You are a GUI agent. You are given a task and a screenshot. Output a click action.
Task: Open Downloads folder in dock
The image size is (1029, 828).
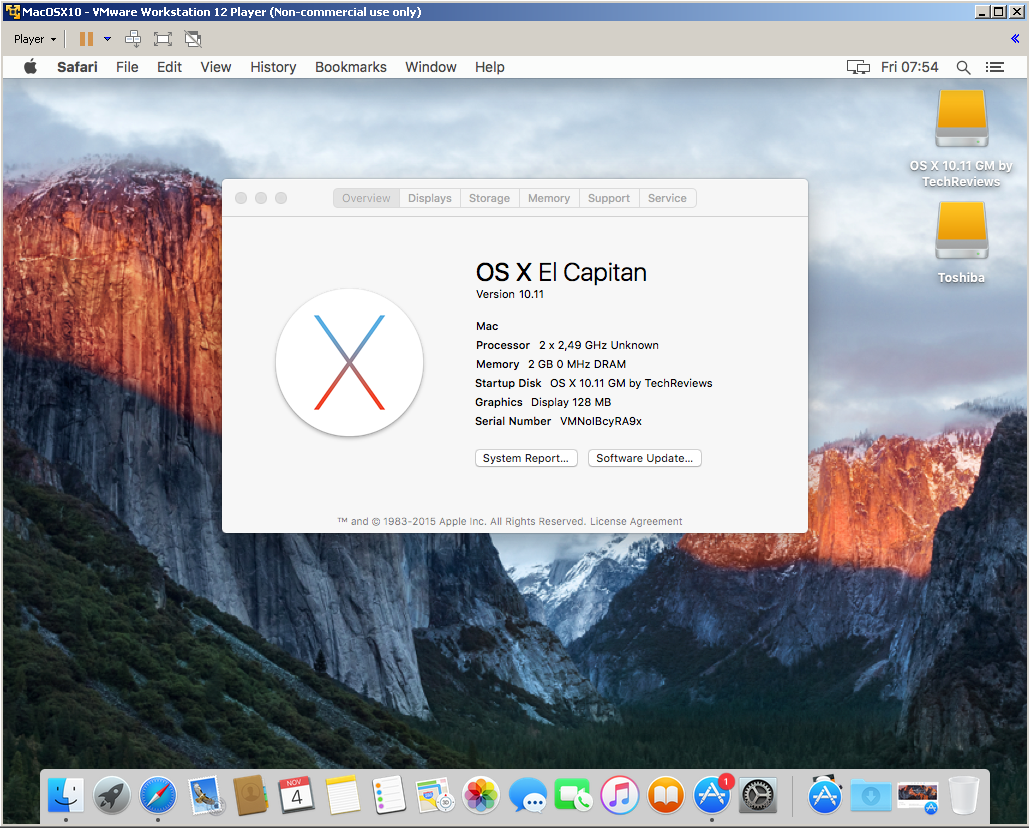[x=871, y=795]
